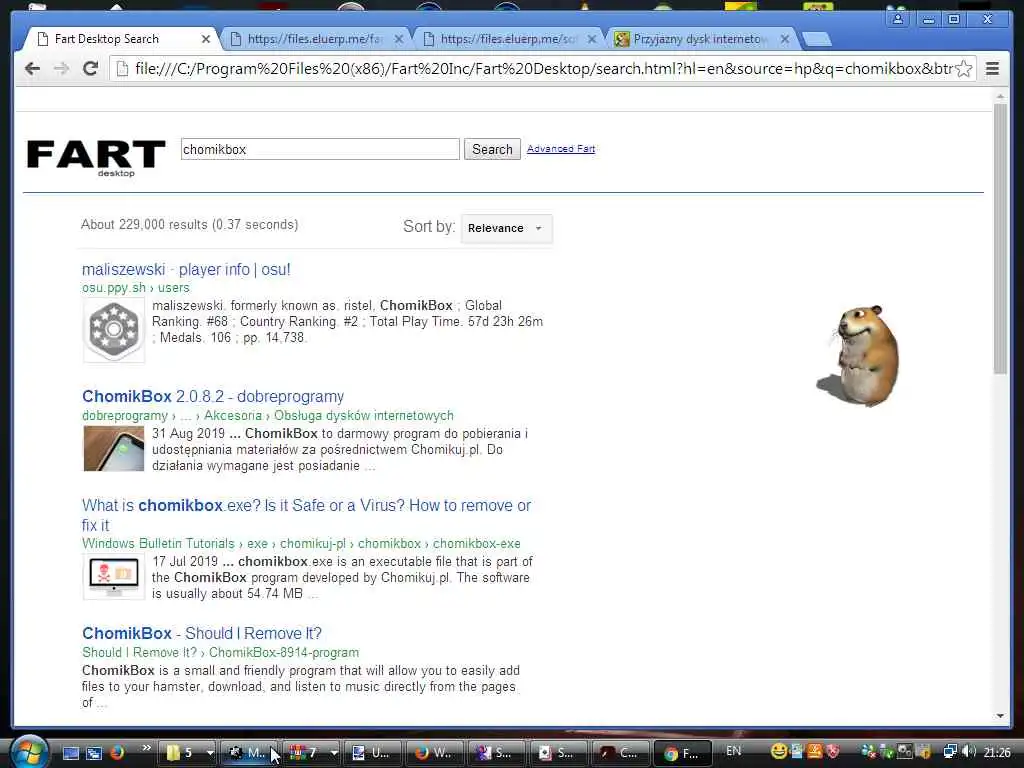The width and height of the screenshot is (1024, 768).
Task: Switch to the Firefox 'W...' taskbar window
Action: click(434, 753)
